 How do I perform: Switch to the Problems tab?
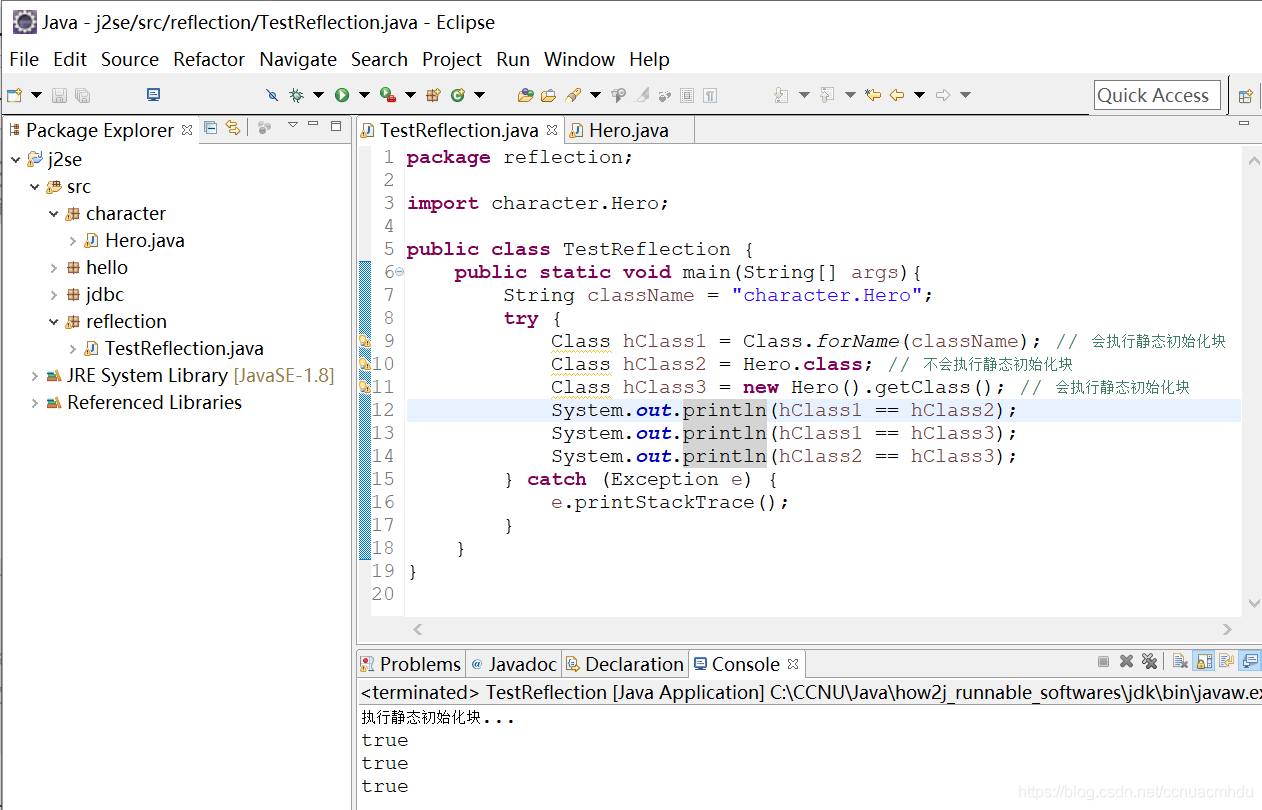tap(411, 664)
